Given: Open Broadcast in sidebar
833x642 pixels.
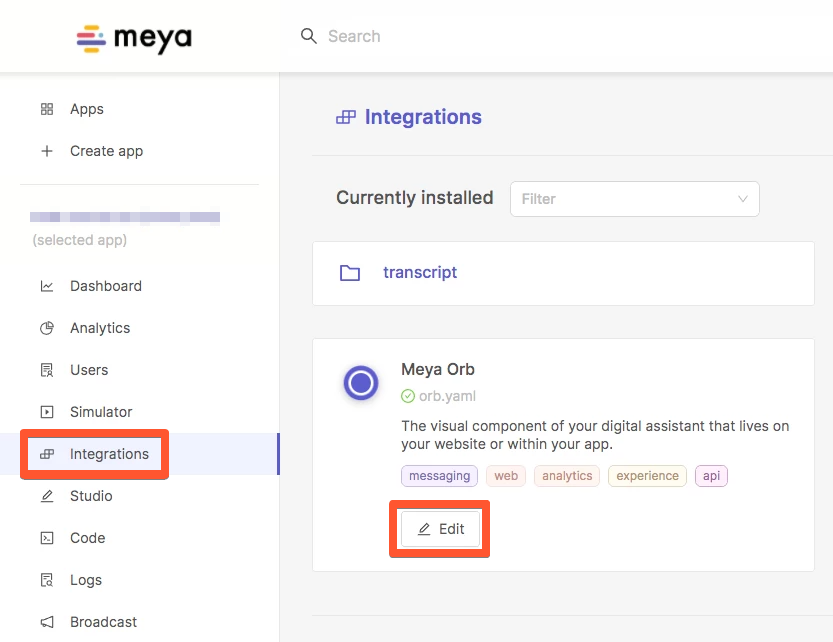Looking at the screenshot, I should (104, 622).
